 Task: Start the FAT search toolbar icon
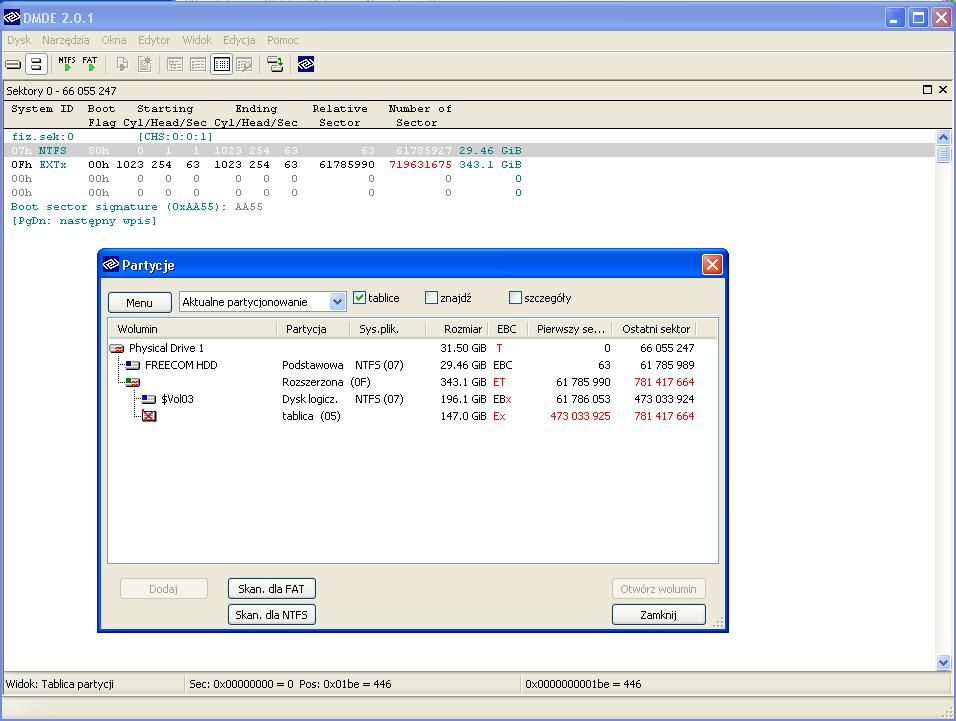(90, 64)
